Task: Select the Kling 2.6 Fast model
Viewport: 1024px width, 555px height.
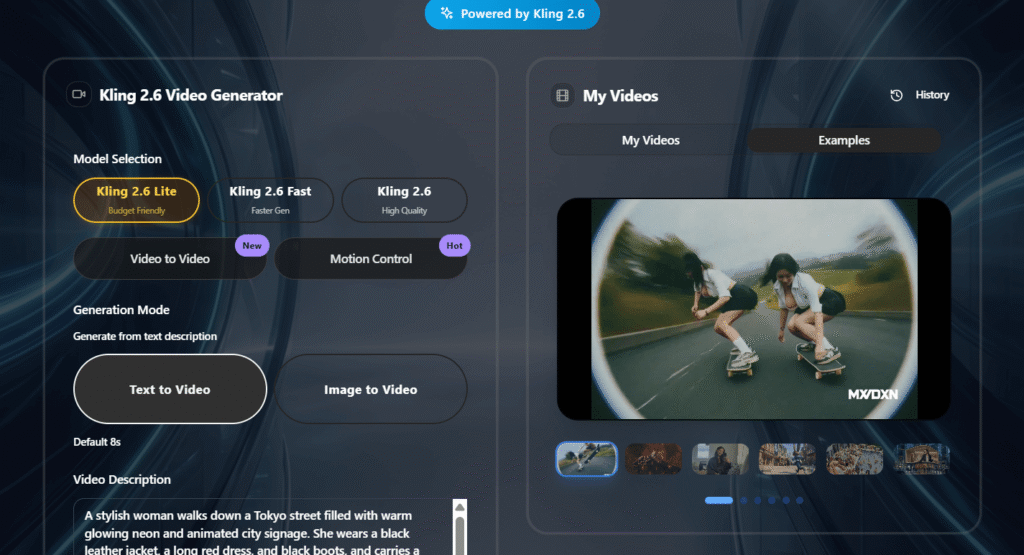Action: point(270,200)
